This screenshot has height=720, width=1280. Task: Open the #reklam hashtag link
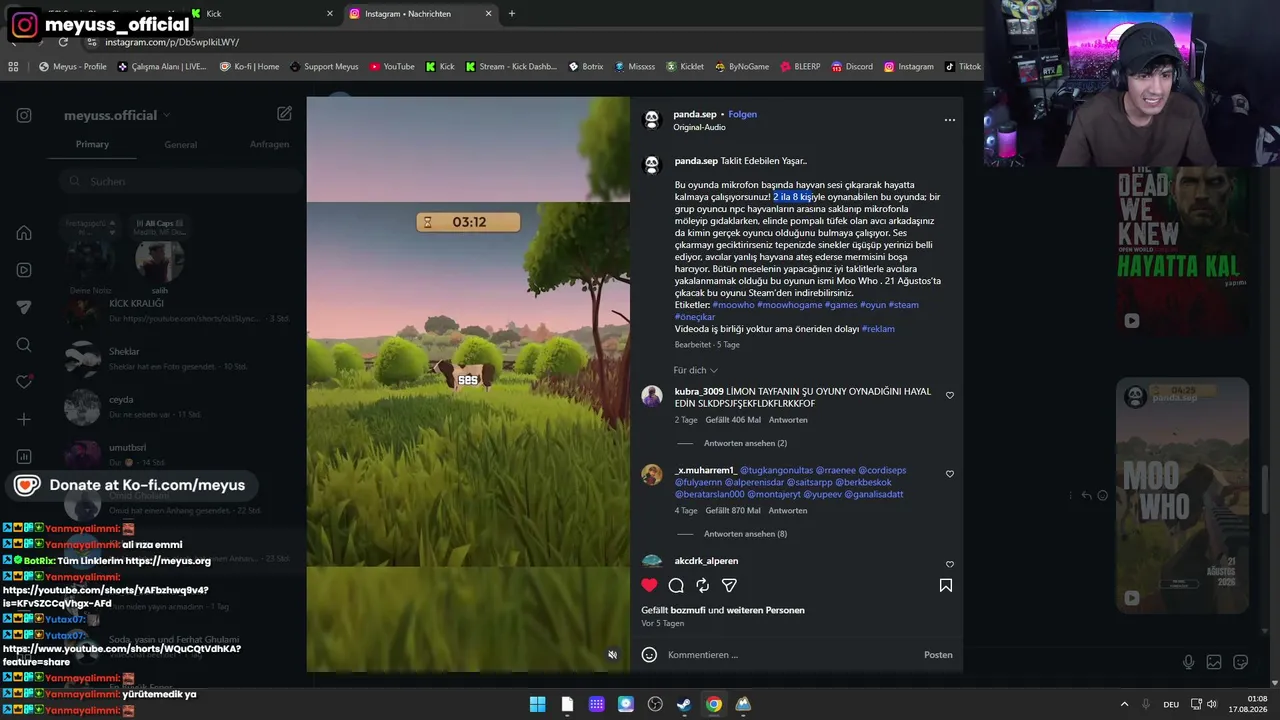(x=878, y=329)
